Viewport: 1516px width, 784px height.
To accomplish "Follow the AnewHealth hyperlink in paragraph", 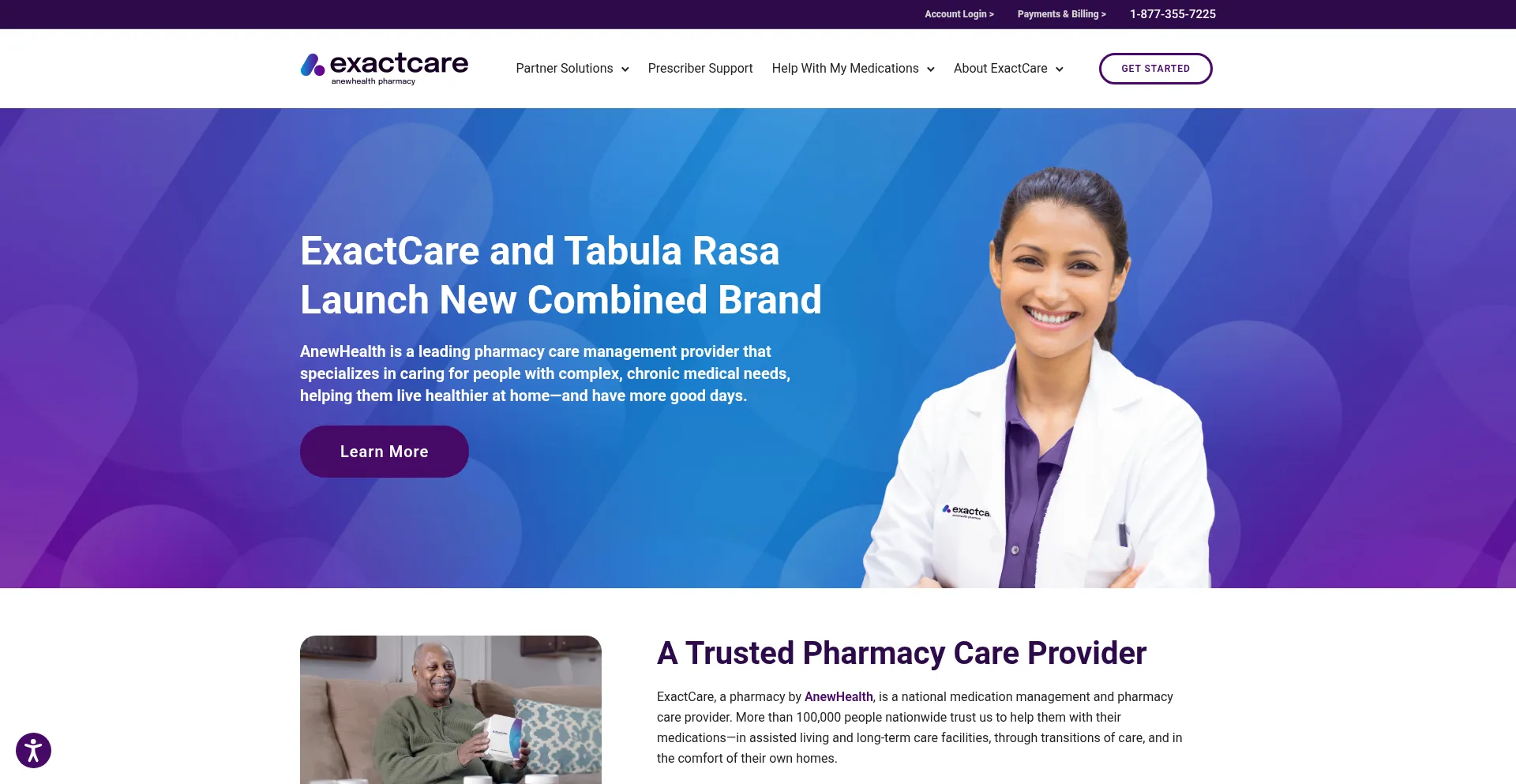I will pyautogui.click(x=839, y=696).
